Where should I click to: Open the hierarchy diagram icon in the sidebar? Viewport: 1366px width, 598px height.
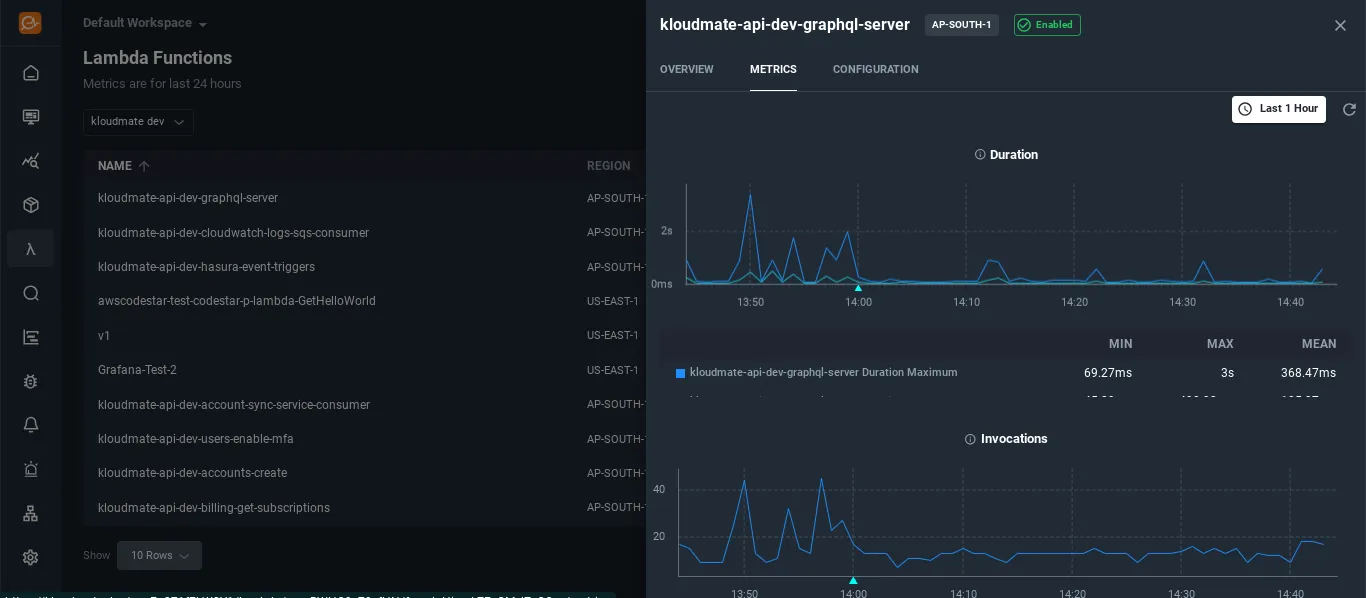[x=31, y=513]
